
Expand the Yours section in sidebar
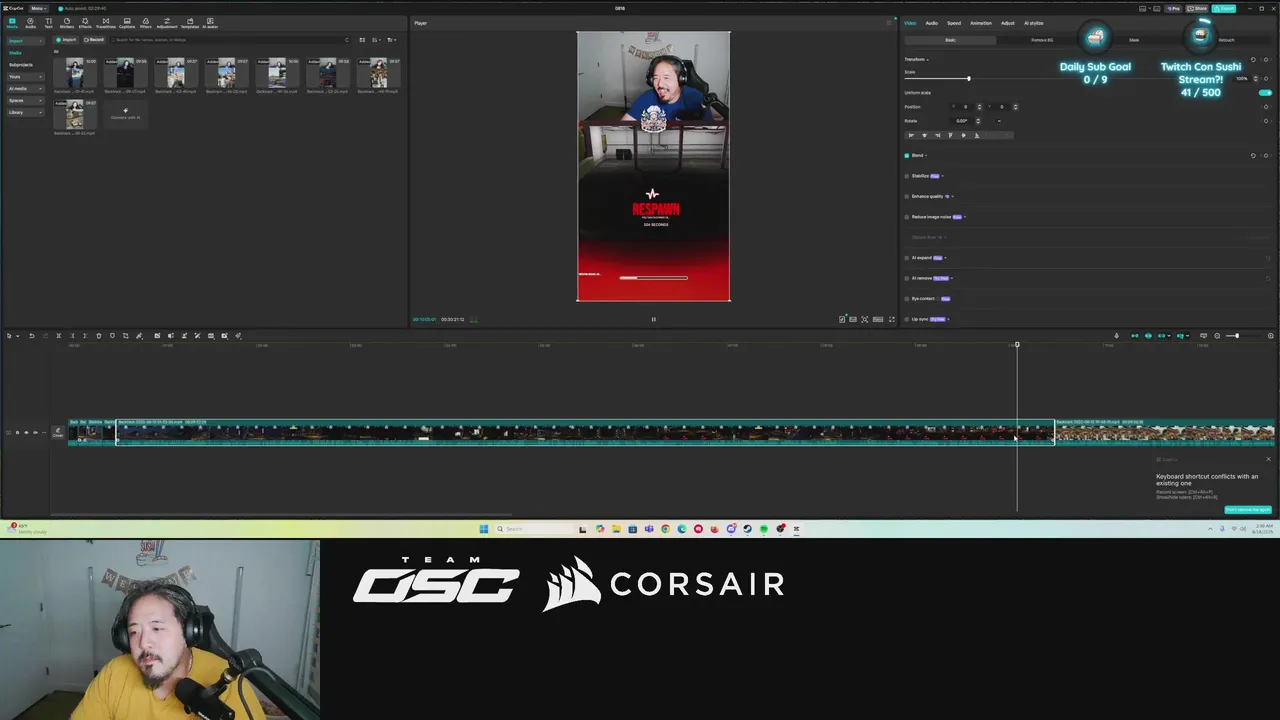click(x=26, y=76)
